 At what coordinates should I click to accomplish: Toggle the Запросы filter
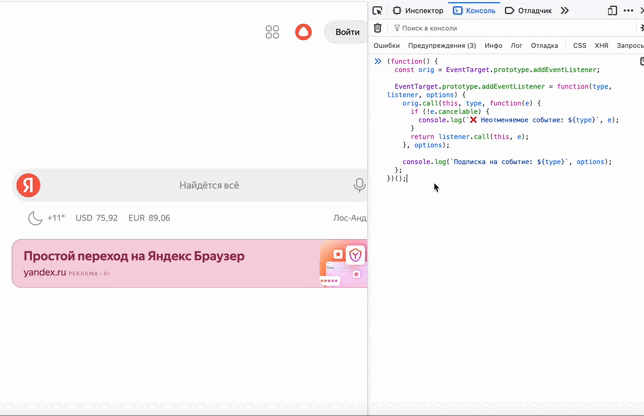[x=630, y=46]
